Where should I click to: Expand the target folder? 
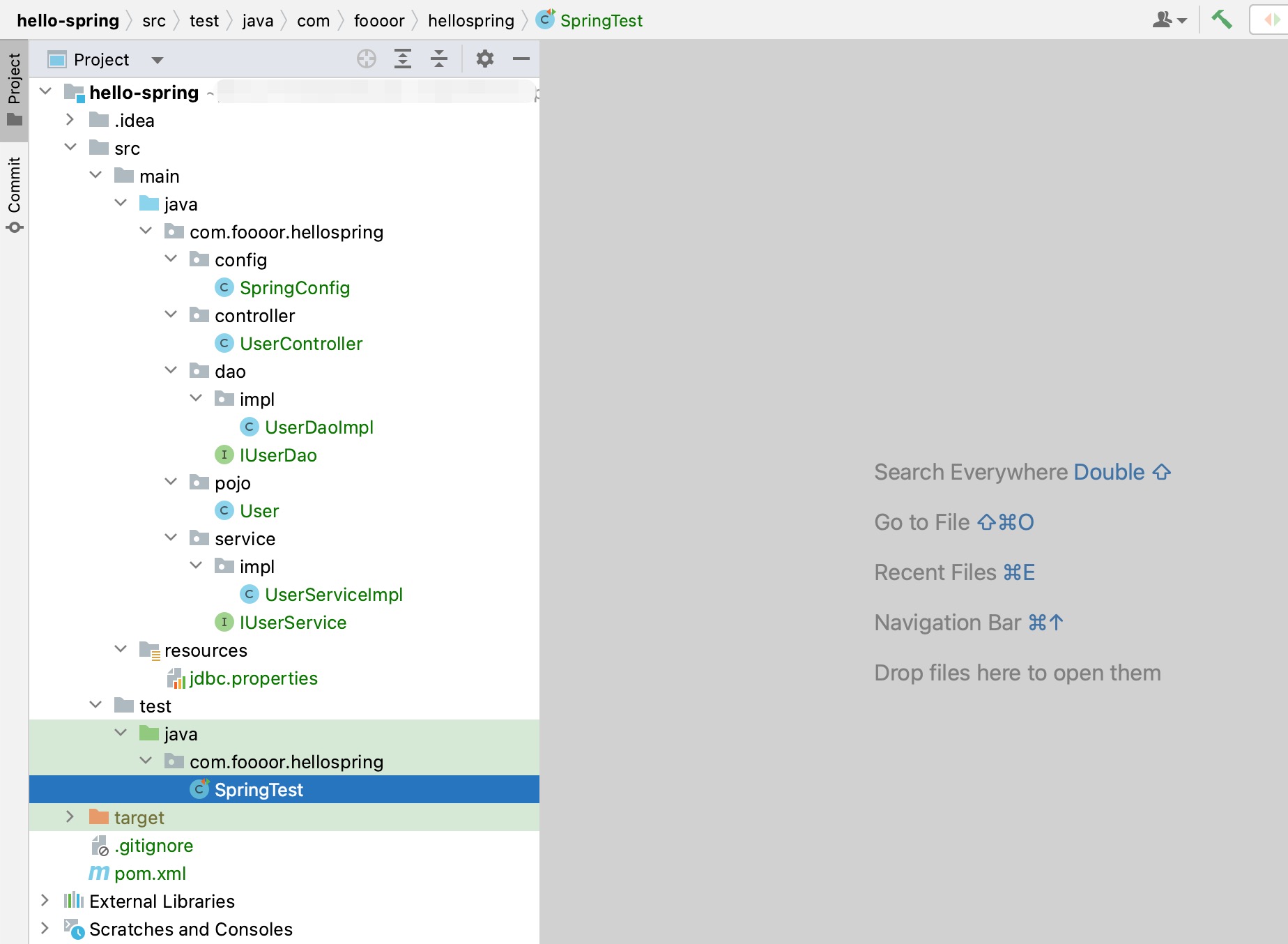(x=70, y=817)
